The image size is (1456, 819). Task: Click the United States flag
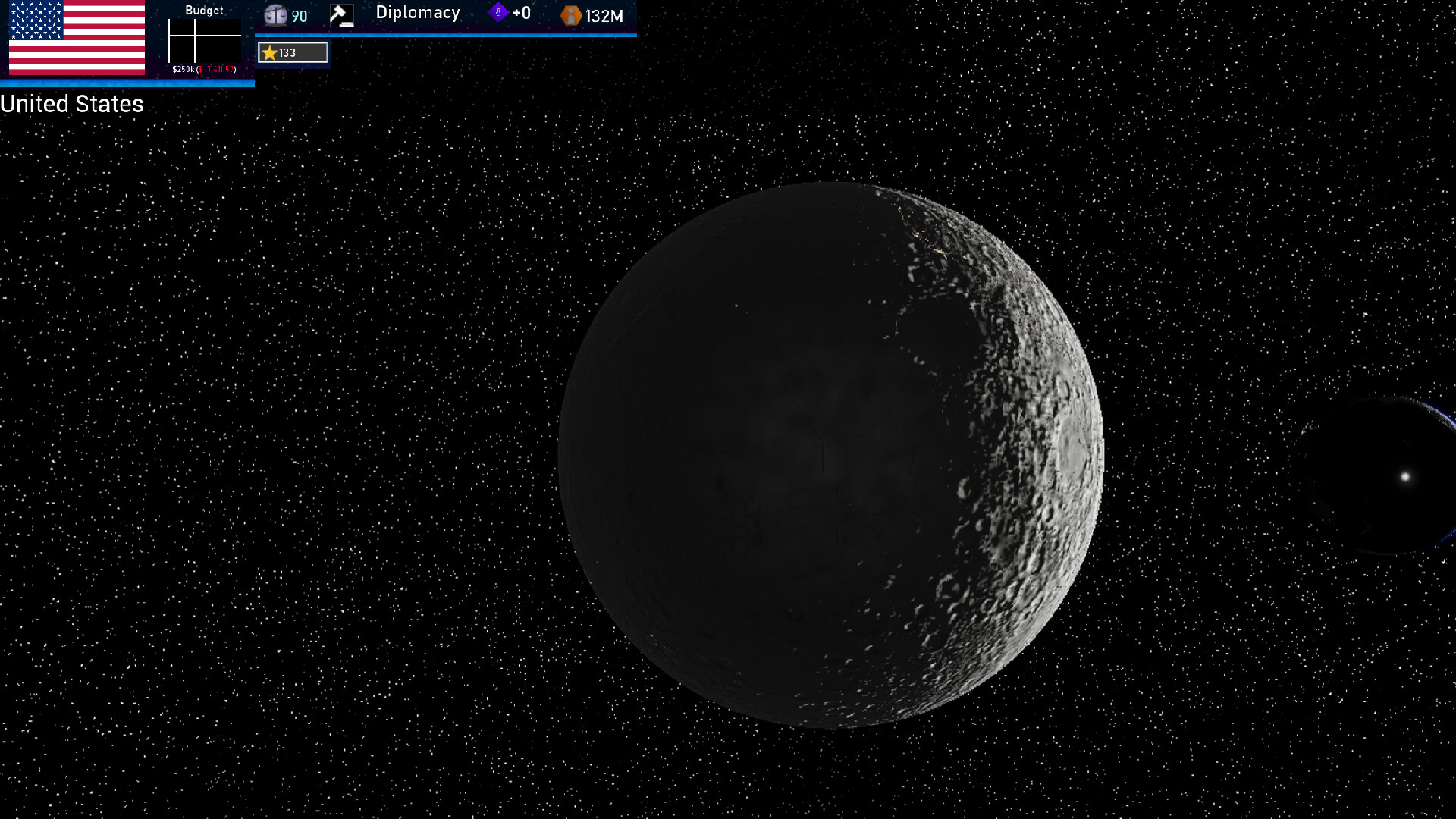77,37
